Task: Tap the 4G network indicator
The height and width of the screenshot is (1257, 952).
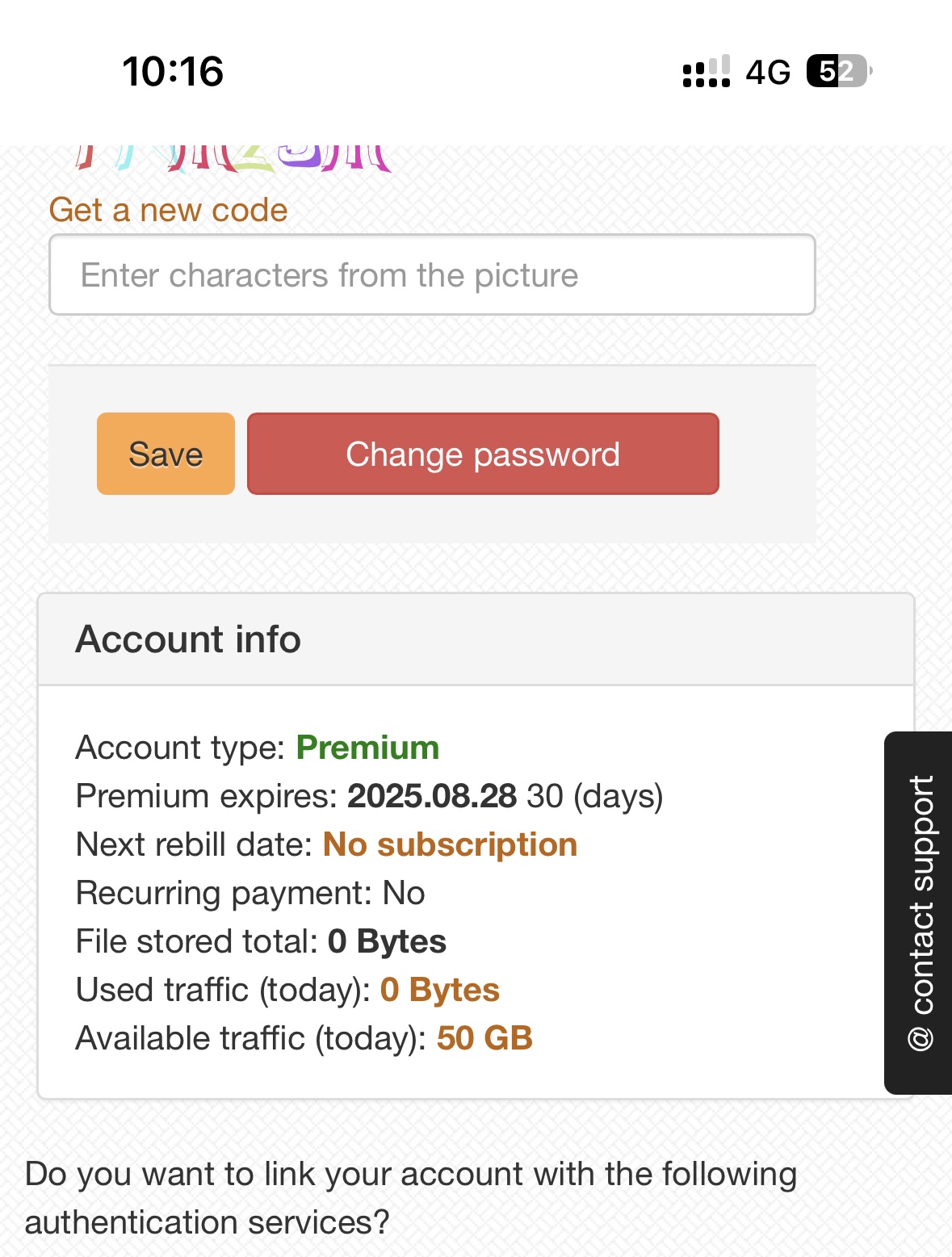Action: click(768, 72)
